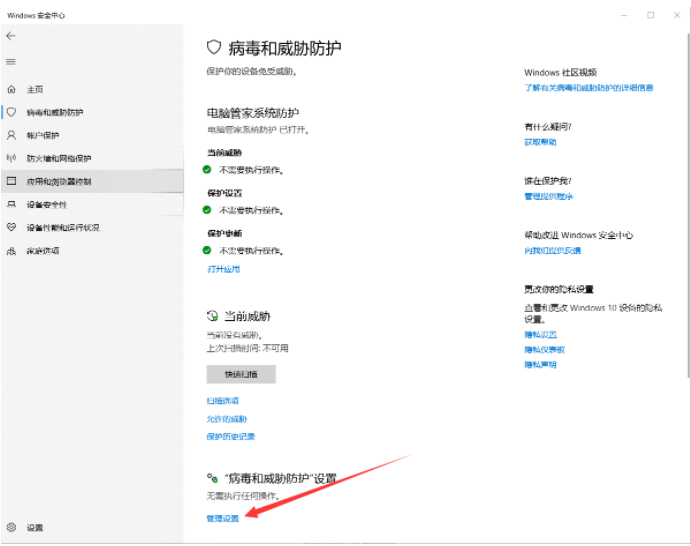691x546 pixels.
Task: Go to 应用和浏览器控制
Action: (93, 181)
